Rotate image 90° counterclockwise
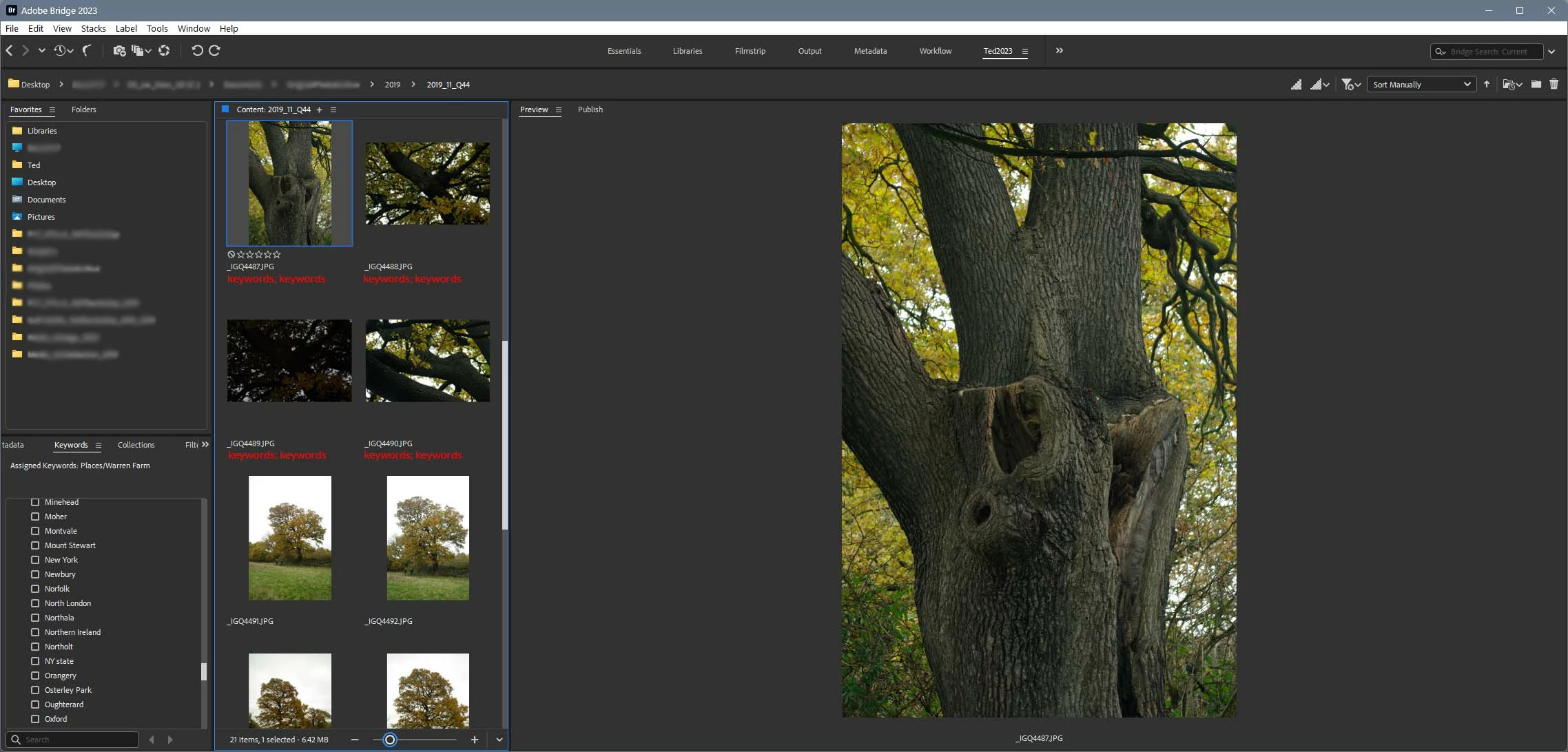This screenshot has height=752, width=1568. [197, 51]
